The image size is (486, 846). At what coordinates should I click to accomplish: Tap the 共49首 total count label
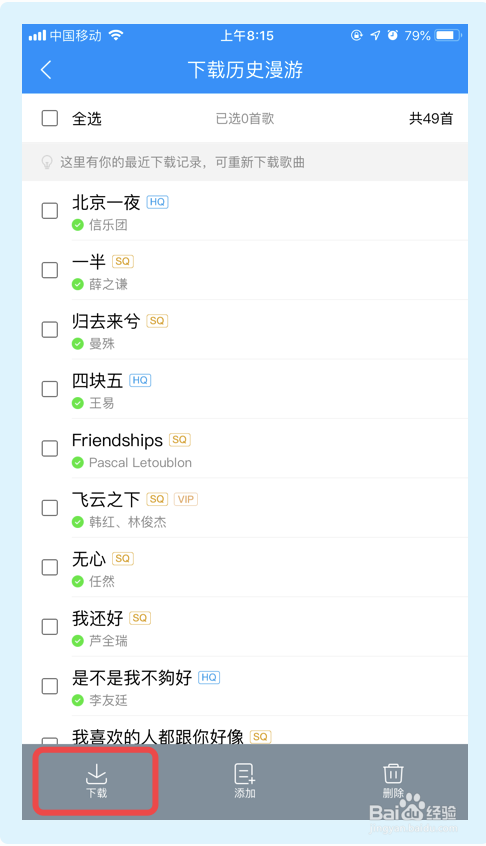[x=431, y=119]
